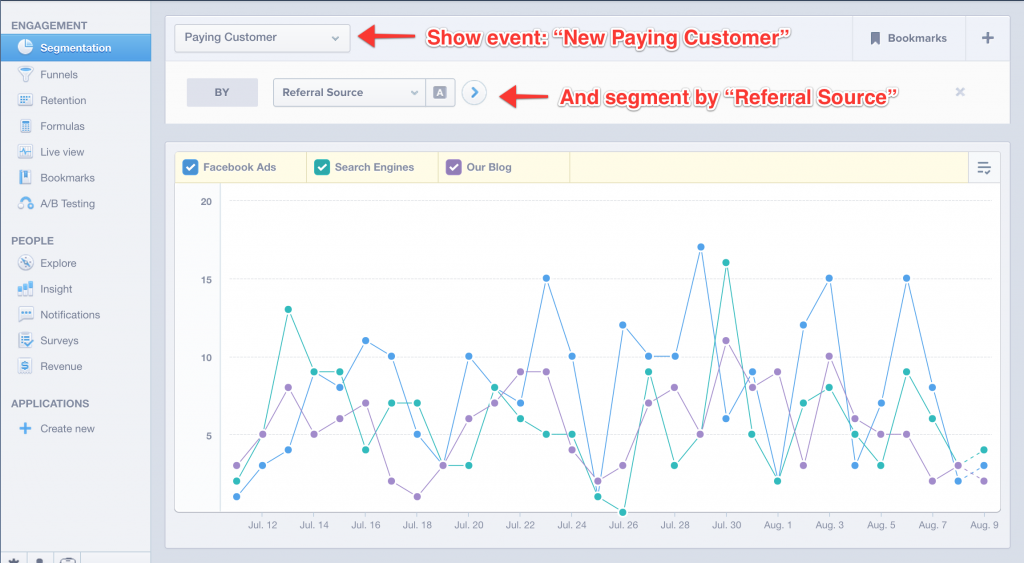Uncheck the Facebook Ads series checkbox
This screenshot has width=1024, height=563.
tap(190, 167)
